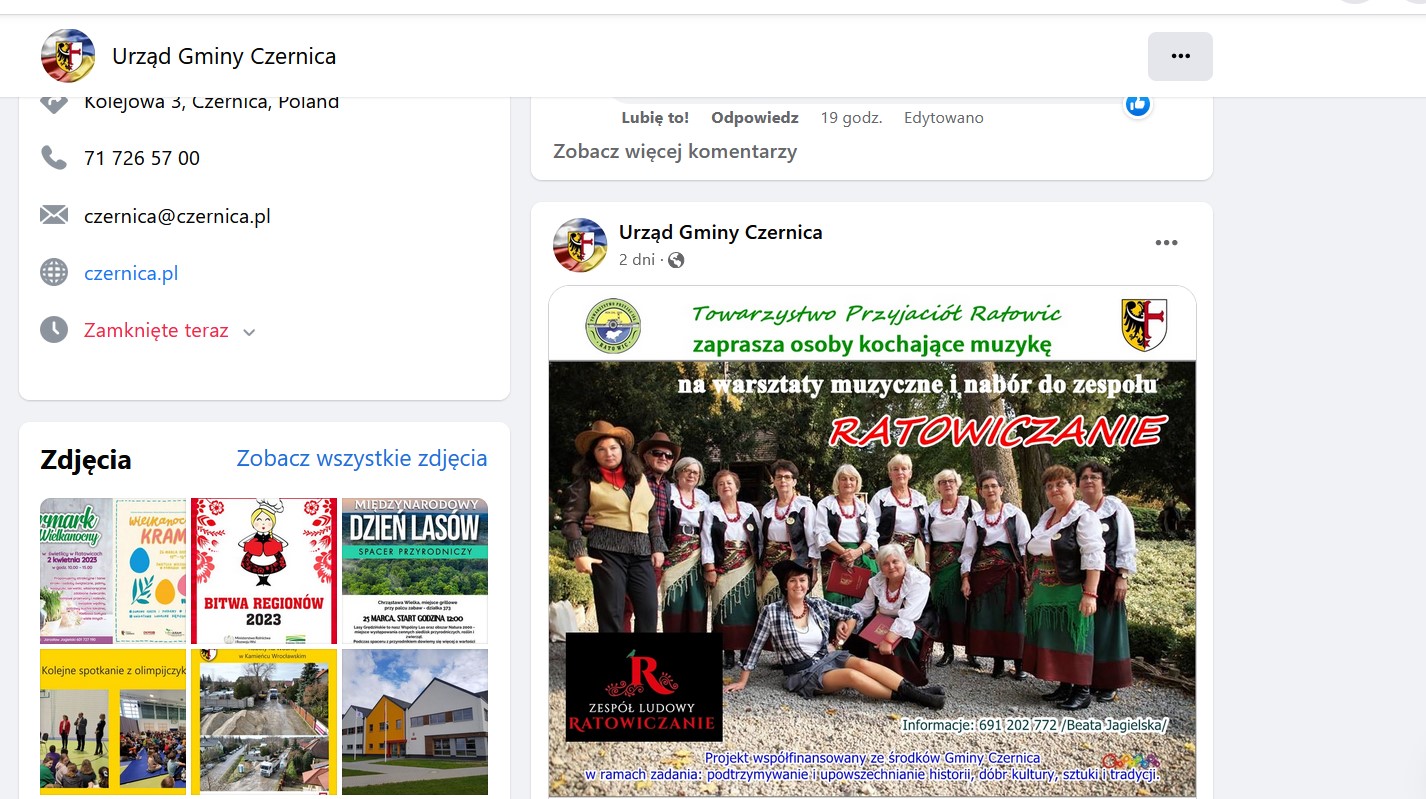The image size is (1426, 799).
Task: Click the Urząd Gminy Czernica post author name
Action: [720, 232]
